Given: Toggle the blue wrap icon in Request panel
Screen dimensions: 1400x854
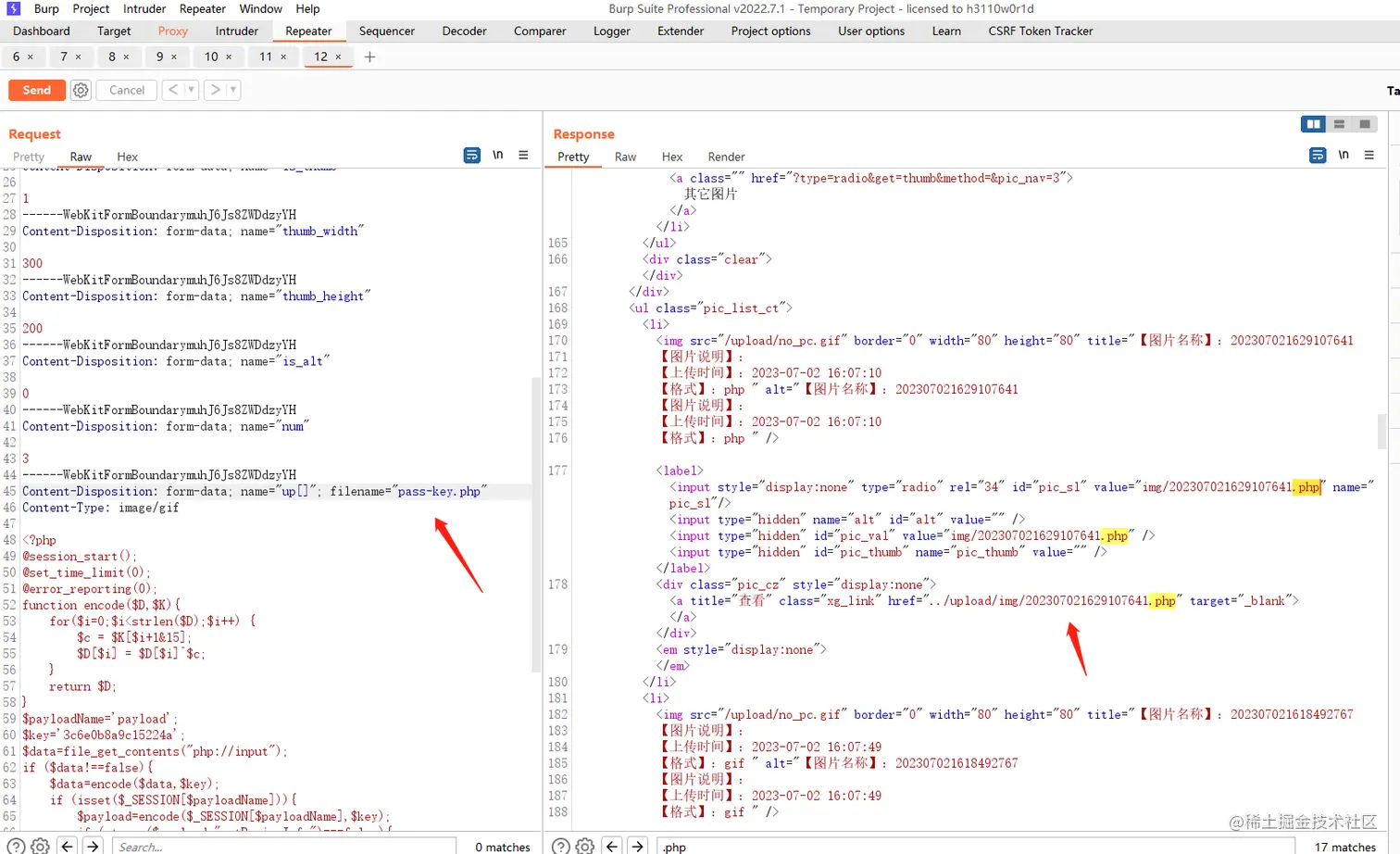Looking at the screenshot, I should [472, 155].
